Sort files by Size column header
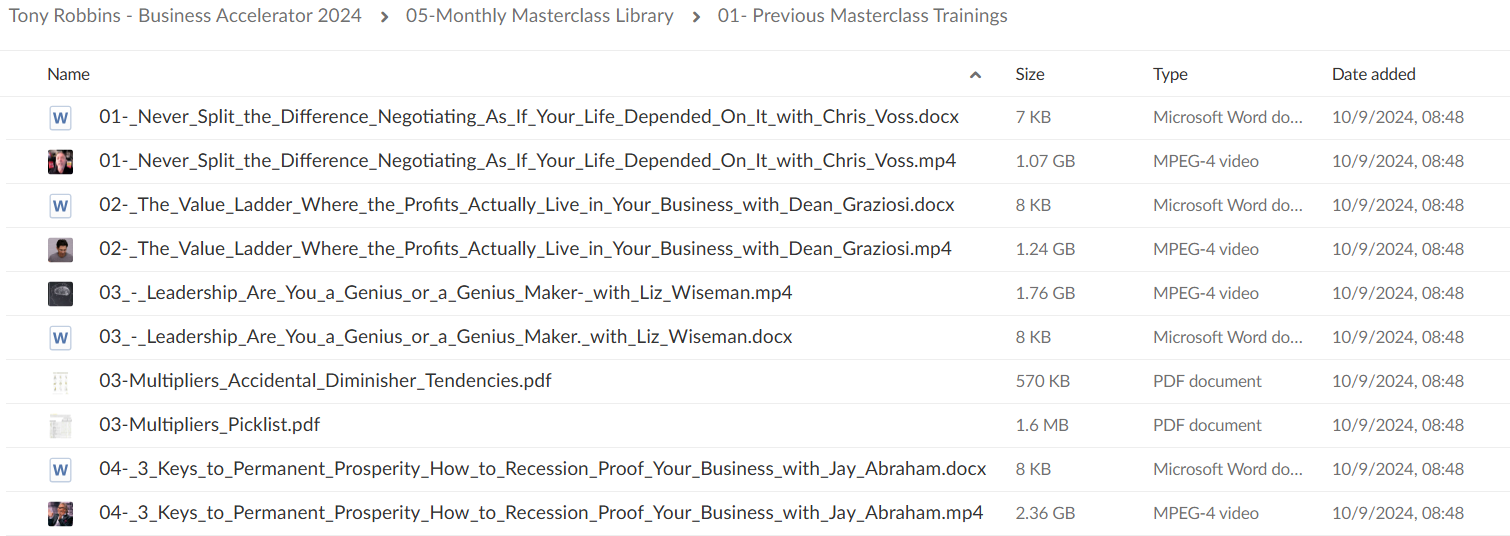This screenshot has height=536, width=1510. pyautogui.click(x=1030, y=74)
